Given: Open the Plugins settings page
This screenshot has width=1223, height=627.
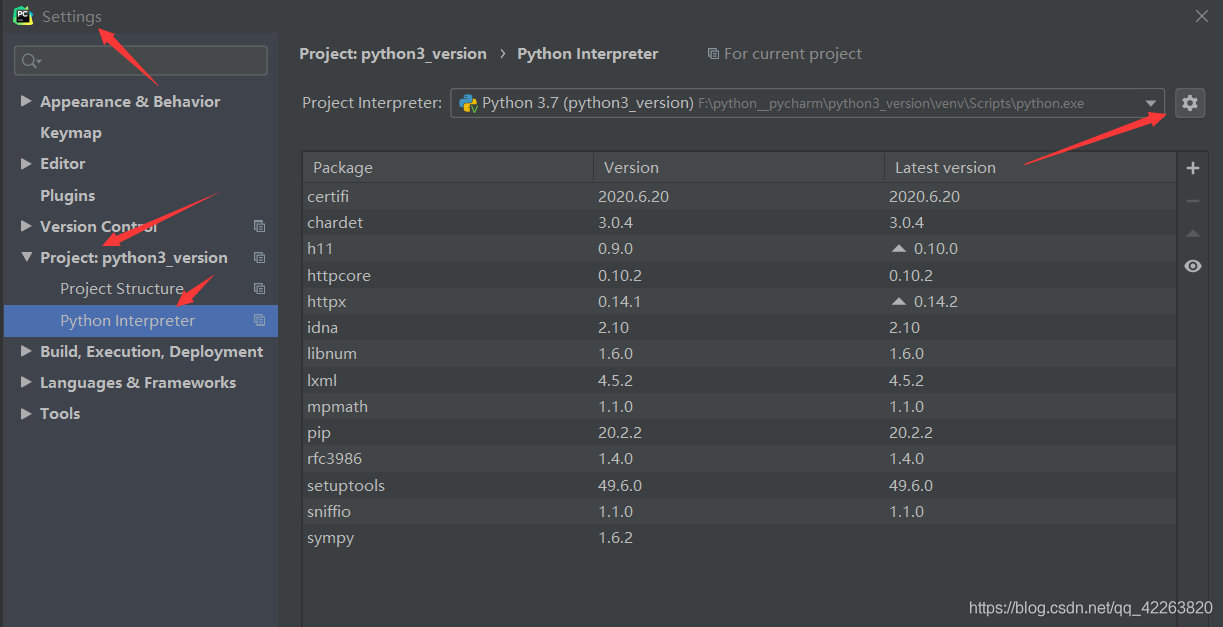Looking at the screenshot, I should 67,196.
